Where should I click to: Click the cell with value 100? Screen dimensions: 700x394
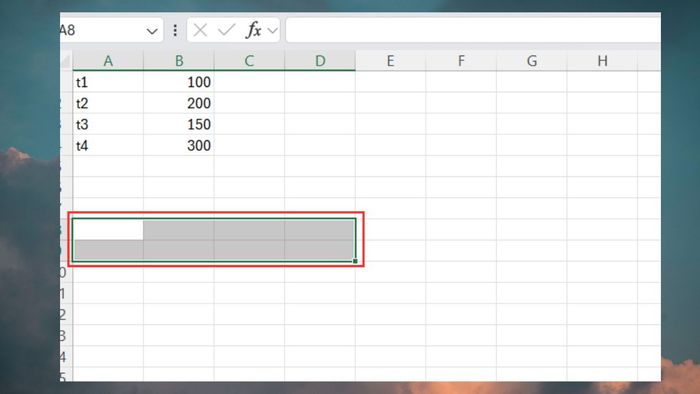[x=179, y=82]
